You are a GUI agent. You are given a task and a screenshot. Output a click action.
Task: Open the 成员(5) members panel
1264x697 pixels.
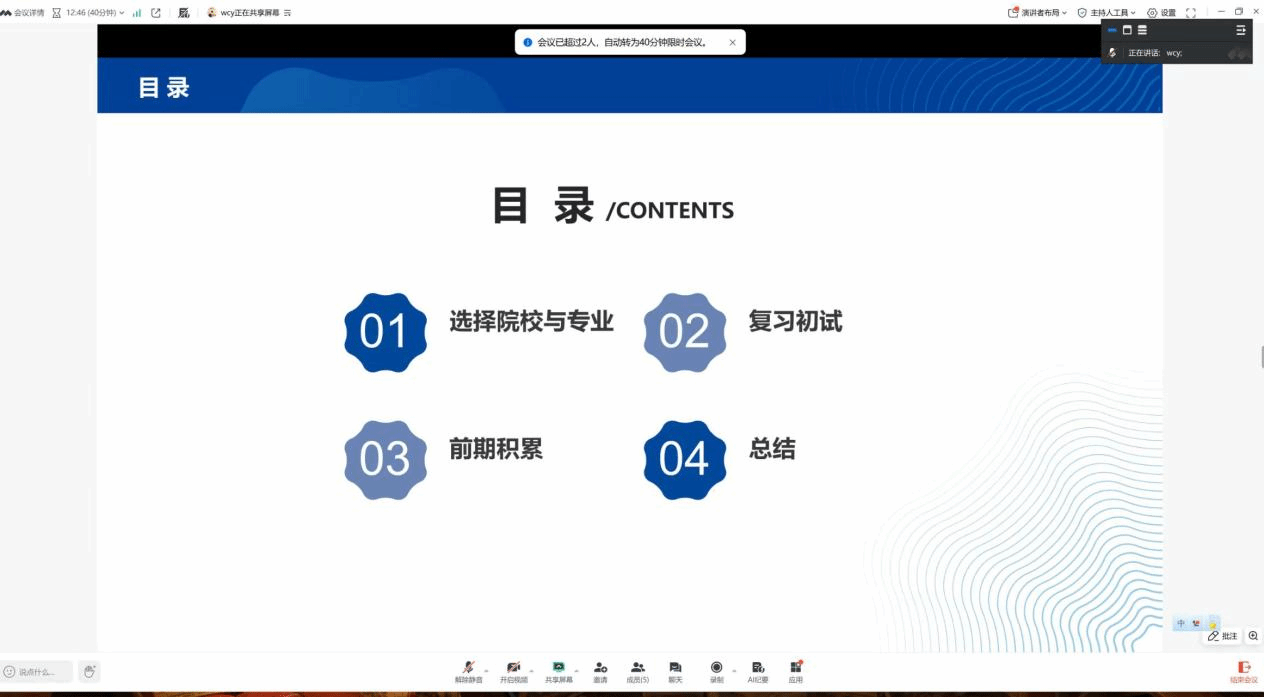[x=638, y=669]
